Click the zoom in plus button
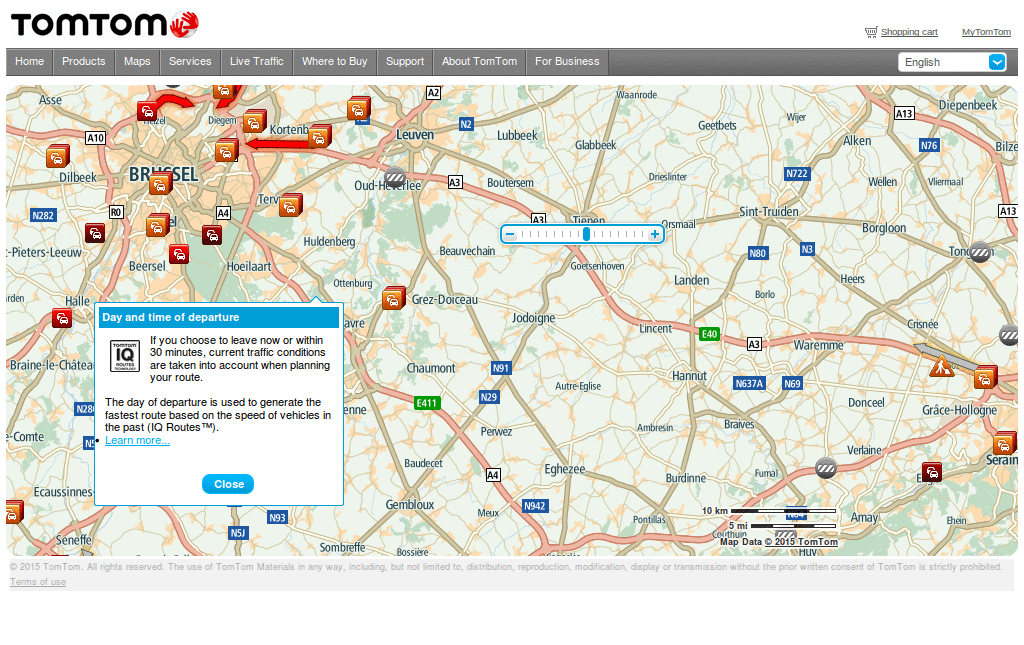Viewport: 1024px width, 645px height. 654,234
